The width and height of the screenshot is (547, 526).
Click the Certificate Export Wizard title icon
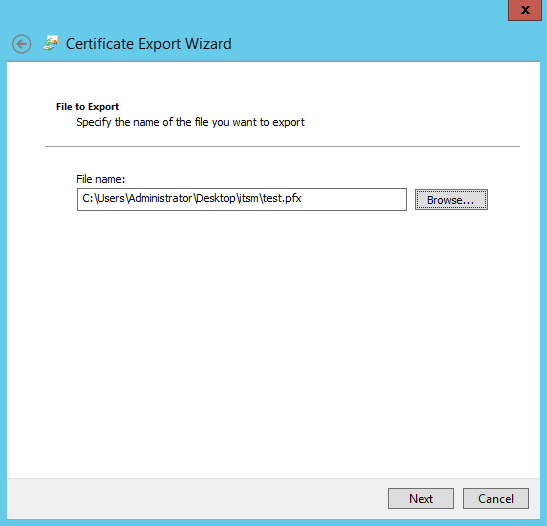[51, 43]
